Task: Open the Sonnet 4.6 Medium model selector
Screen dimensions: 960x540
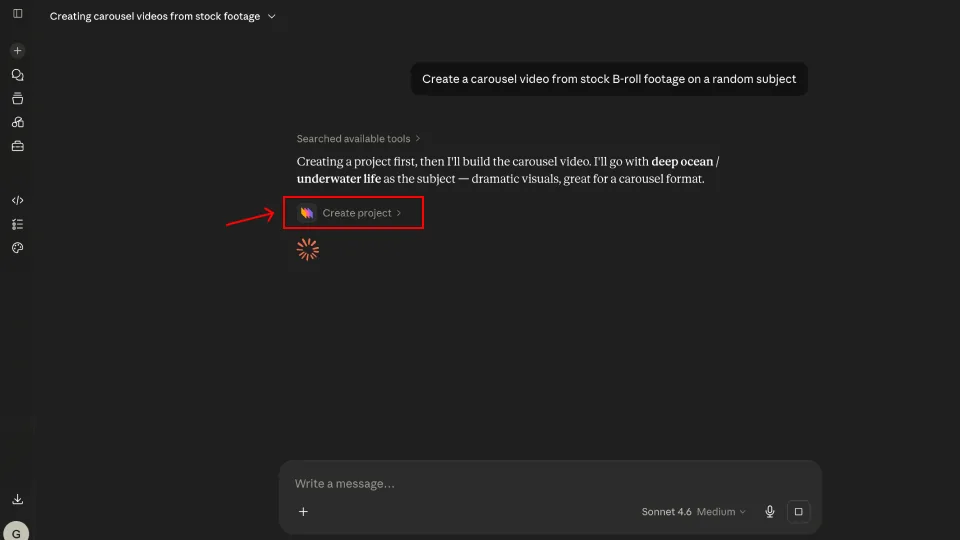Action: (x=694, y=512)
